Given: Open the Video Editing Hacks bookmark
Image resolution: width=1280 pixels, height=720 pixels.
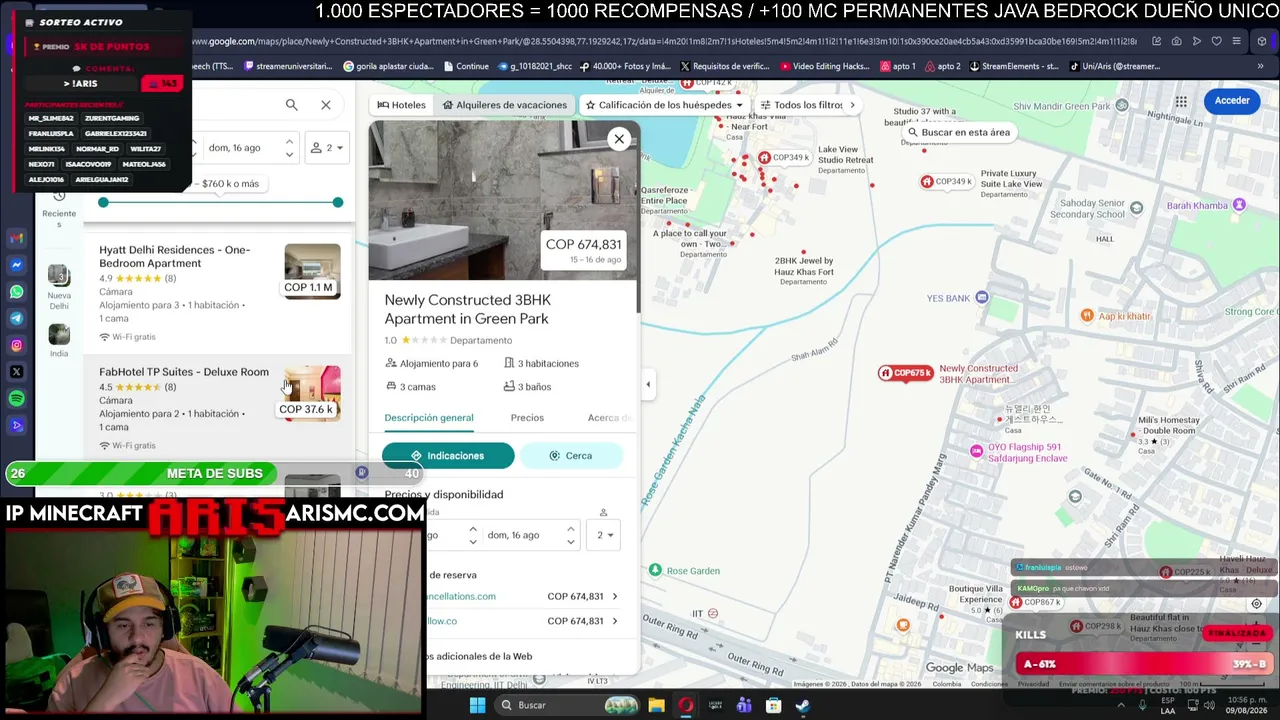Looking at the screenshot, I should (825, 66).
